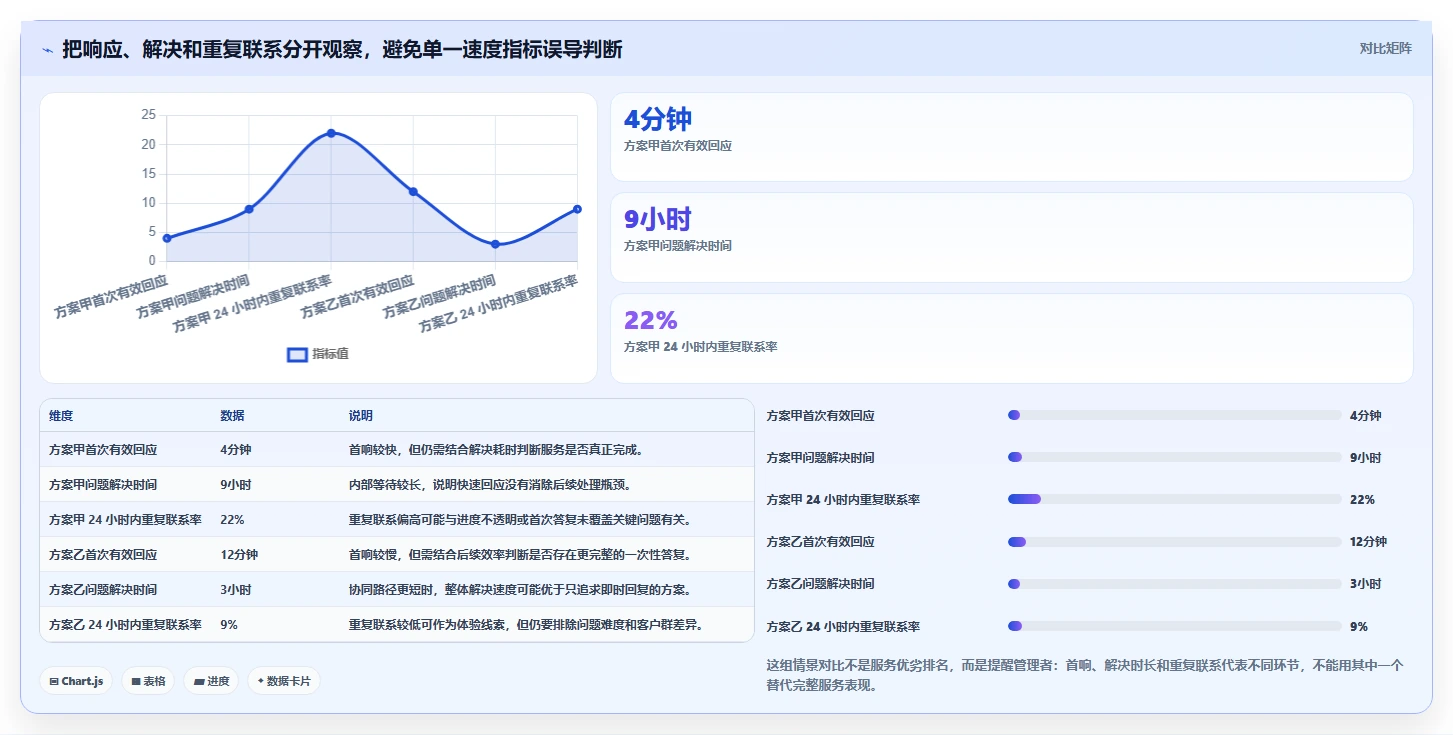This screenshot has width=1453, height=735.
Task: Select the 表格 tag
Action: pos(148,681)
